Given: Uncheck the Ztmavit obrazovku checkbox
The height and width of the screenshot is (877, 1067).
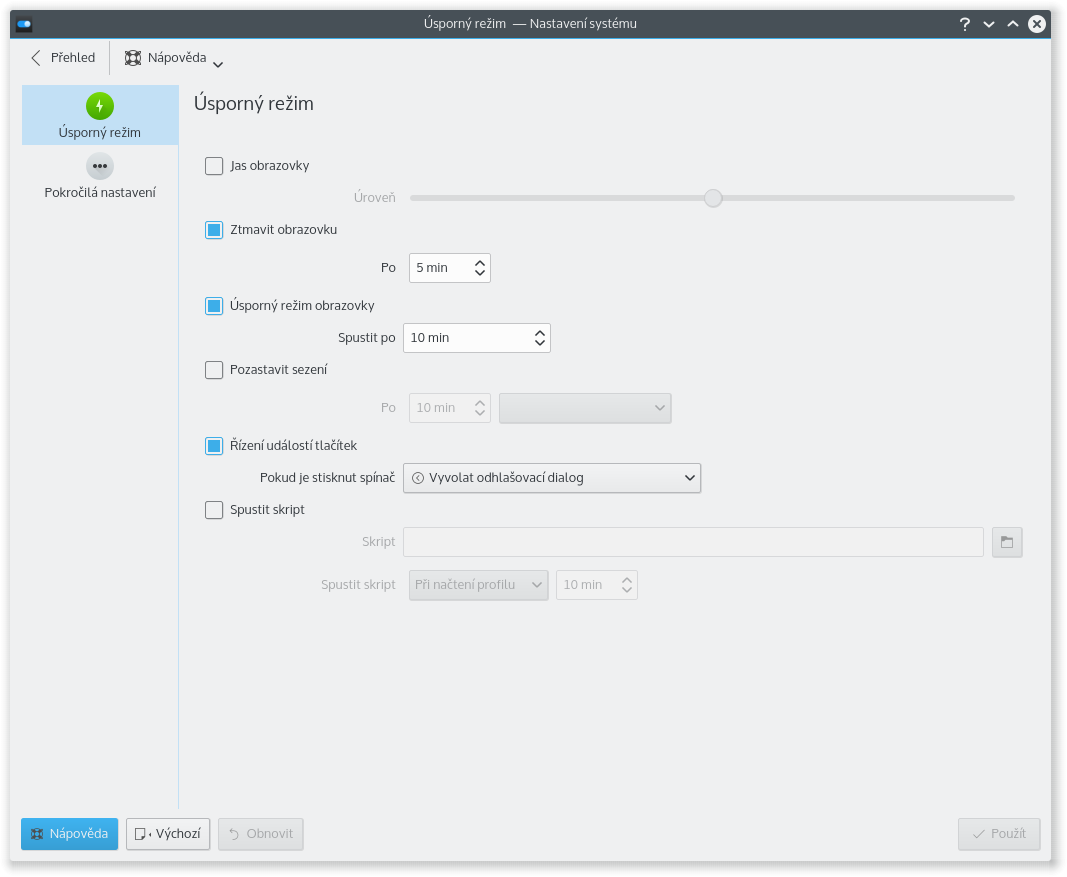Looking at the screenshot, I should (x=214, y=230).
